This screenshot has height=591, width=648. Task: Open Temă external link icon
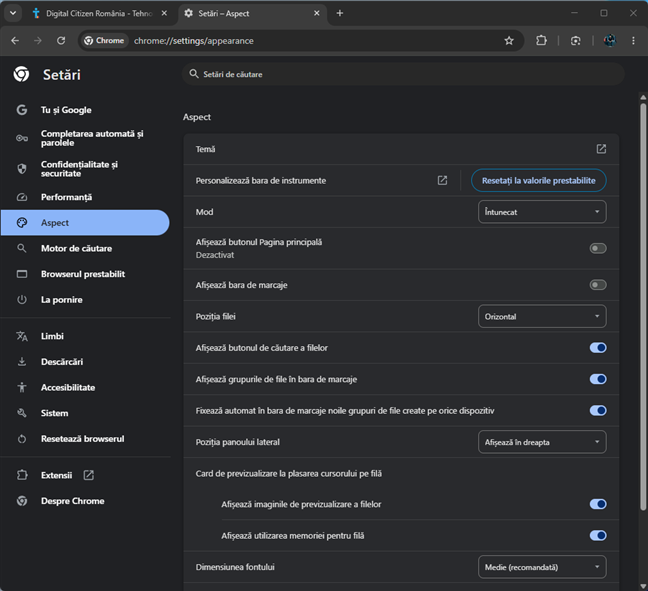coord(601,149)
